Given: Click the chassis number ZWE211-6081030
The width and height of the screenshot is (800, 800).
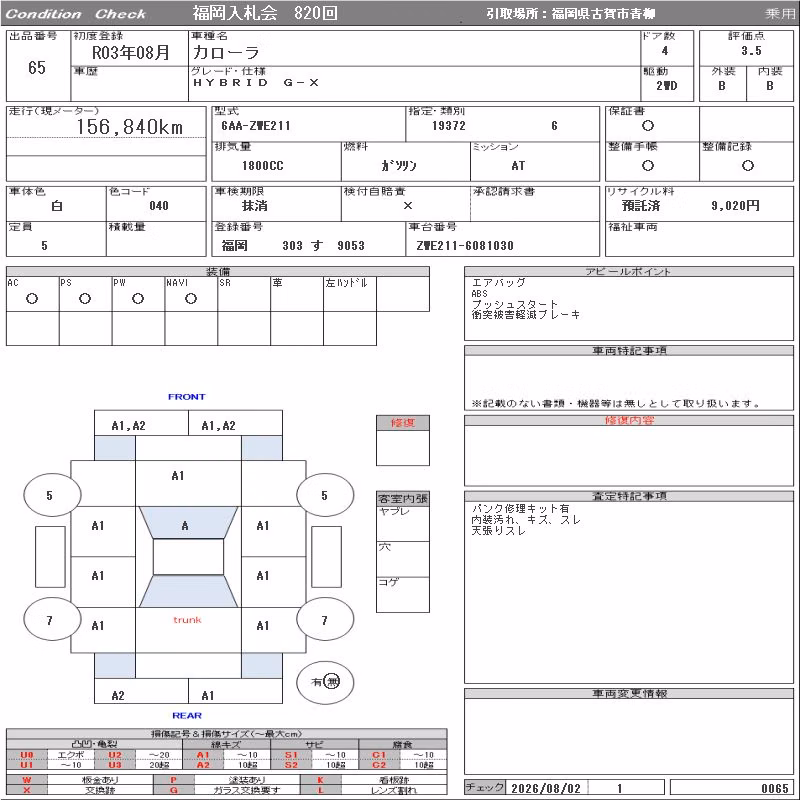Looking at the screenshot, I should pyautogui.click(x=465, y=246).
